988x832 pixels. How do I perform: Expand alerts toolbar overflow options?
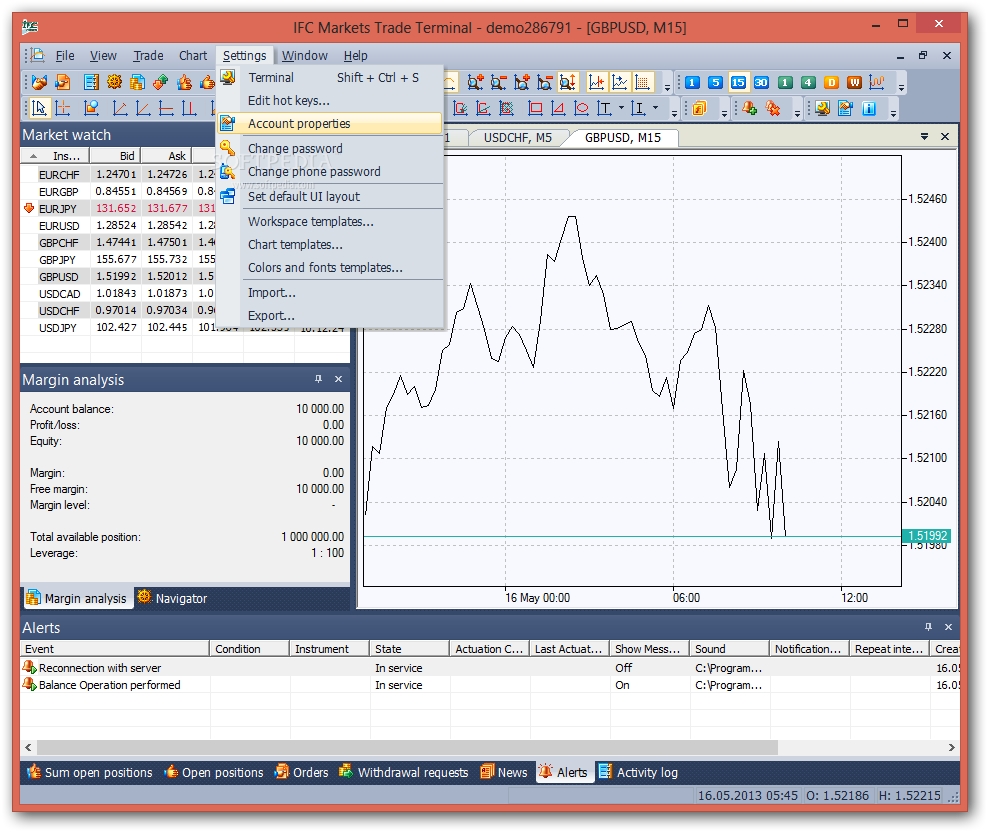(x=797, y=113)
